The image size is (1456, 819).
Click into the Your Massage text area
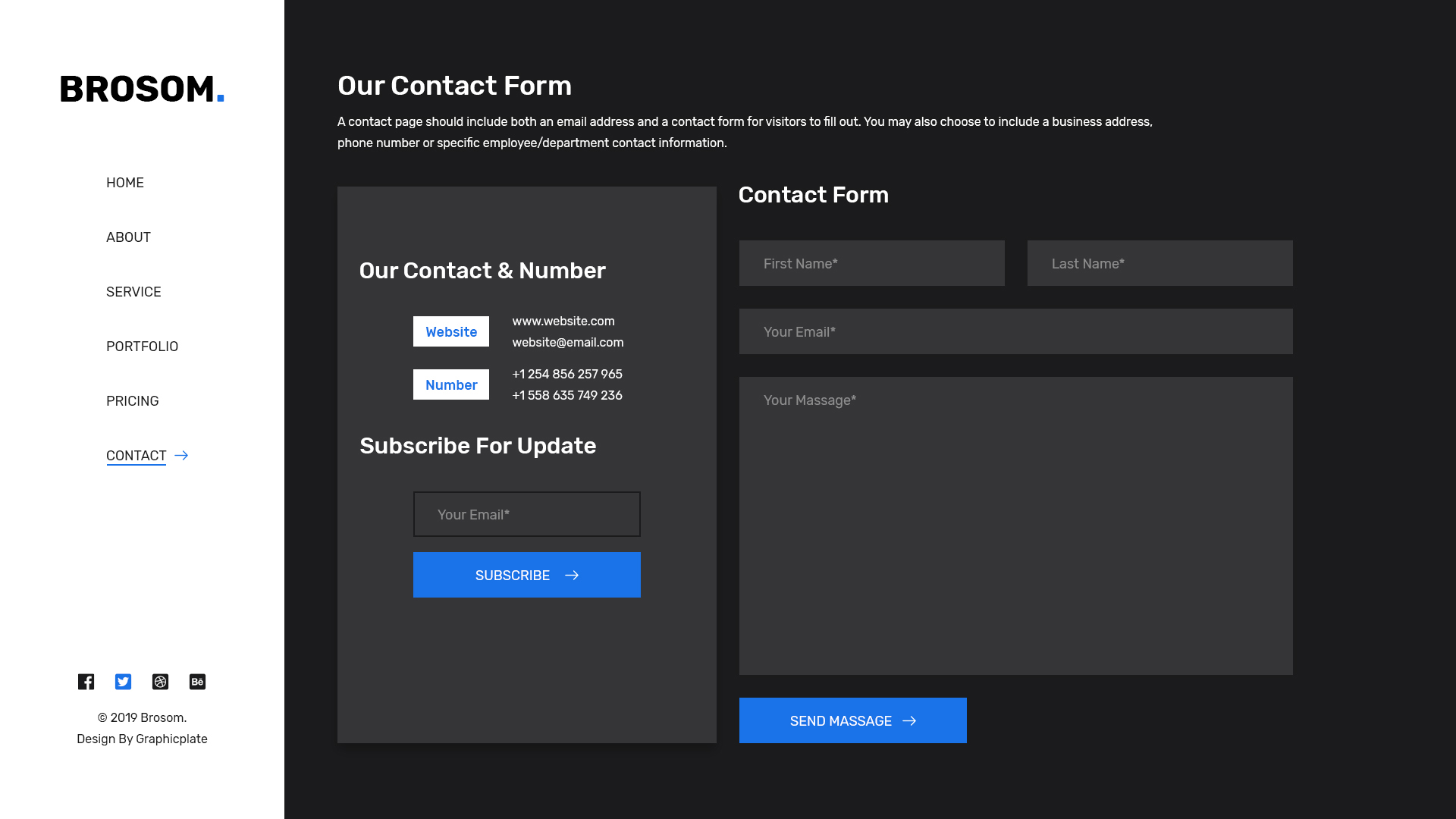click(x=1015, y=526)
